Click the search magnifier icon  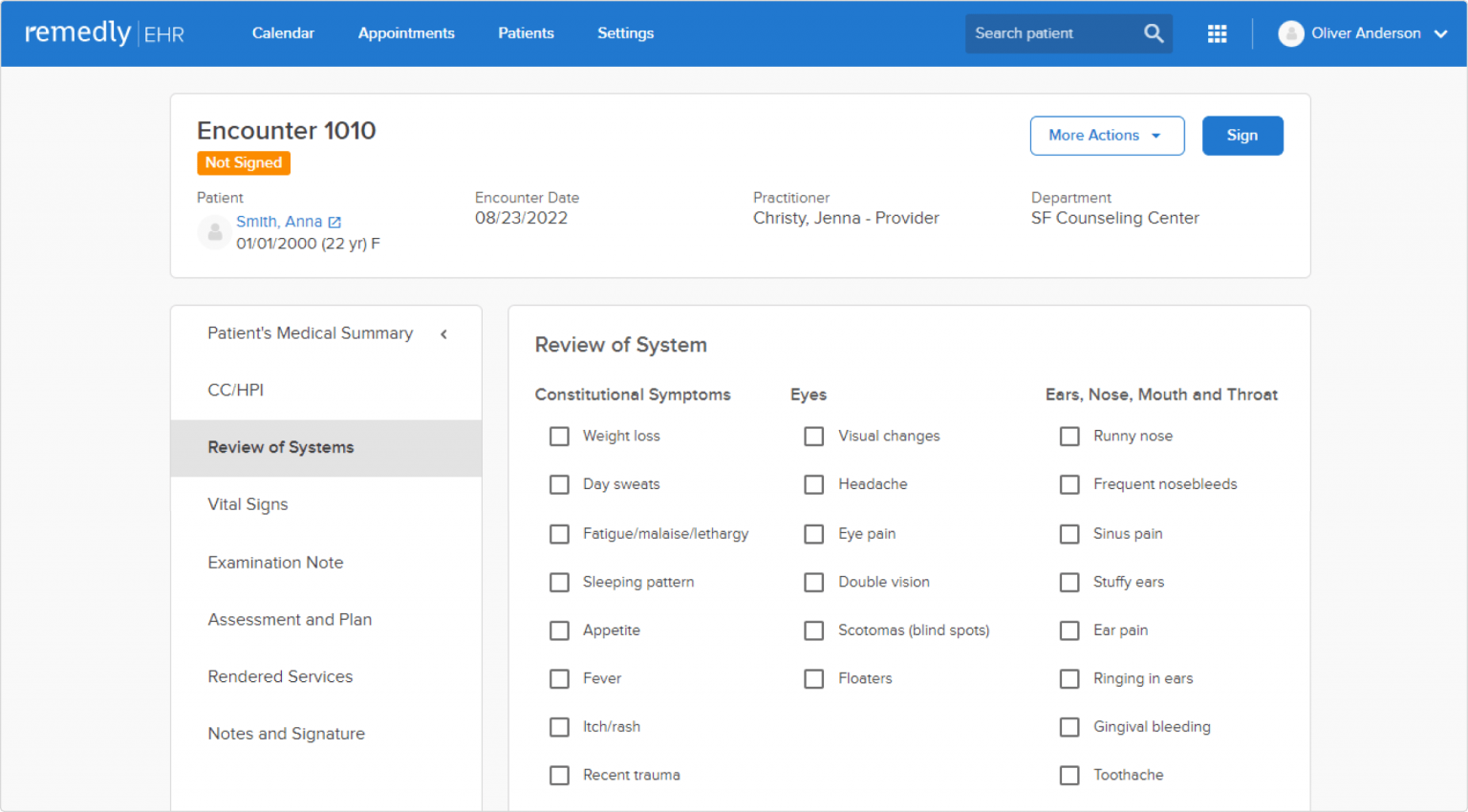click(x=1154, y=33)
